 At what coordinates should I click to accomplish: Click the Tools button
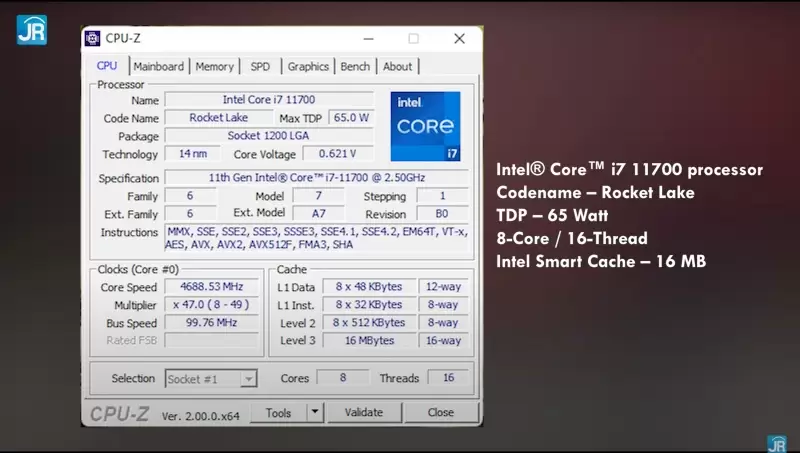pyautogui.click(x=279, y=413)
